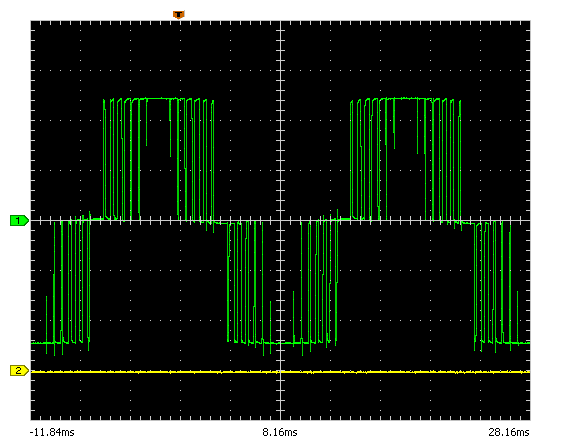
Task: Click the horizontal zero line between the two pulses
Action: tap(281, 220)
